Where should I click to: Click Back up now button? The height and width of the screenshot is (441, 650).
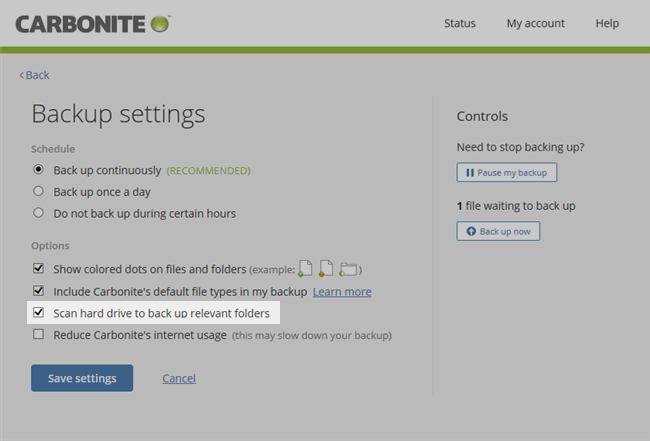498,231
